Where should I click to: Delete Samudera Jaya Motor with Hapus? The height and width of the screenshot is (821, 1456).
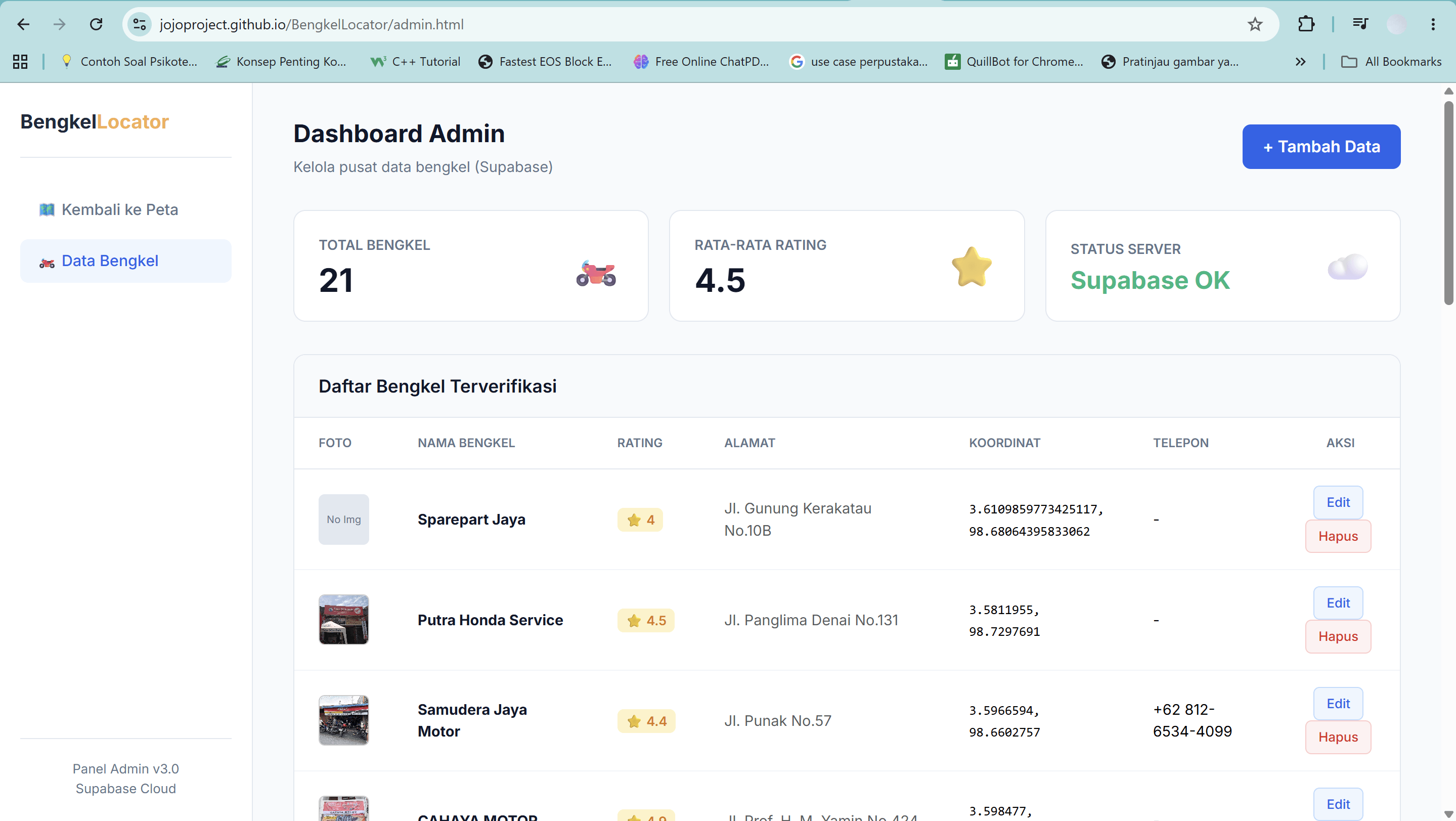coord(1338,737)
